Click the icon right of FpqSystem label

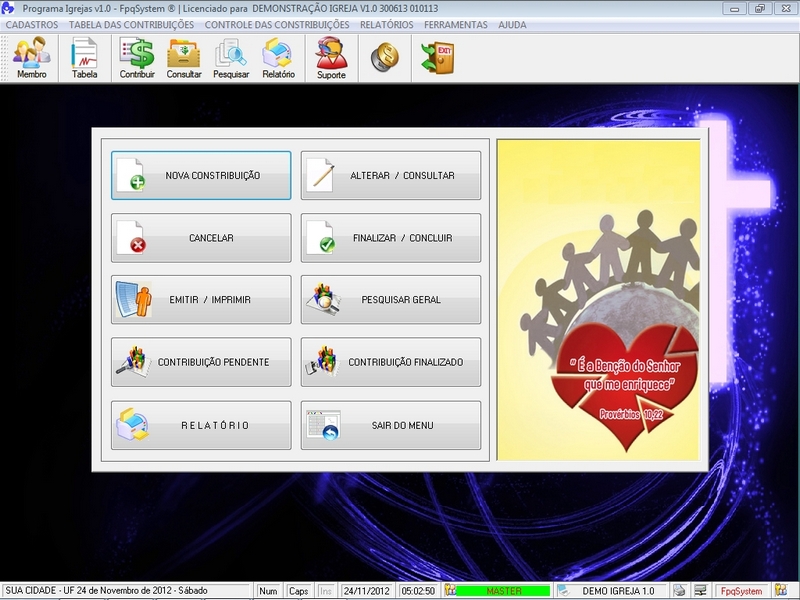pyautogui.click(x=780, y=590)
